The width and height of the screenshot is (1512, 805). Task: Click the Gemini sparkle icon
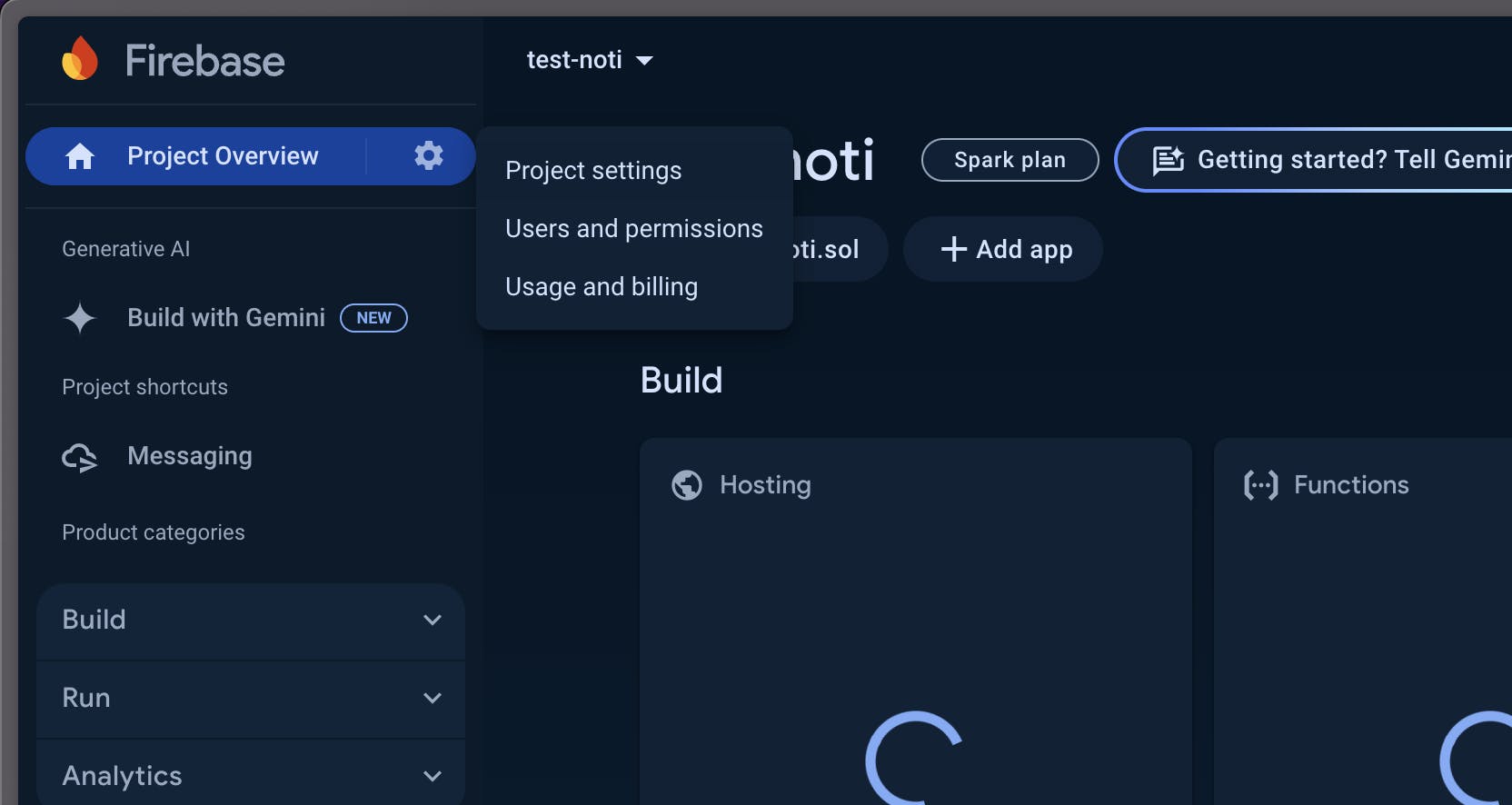click(x=80, y=317)
